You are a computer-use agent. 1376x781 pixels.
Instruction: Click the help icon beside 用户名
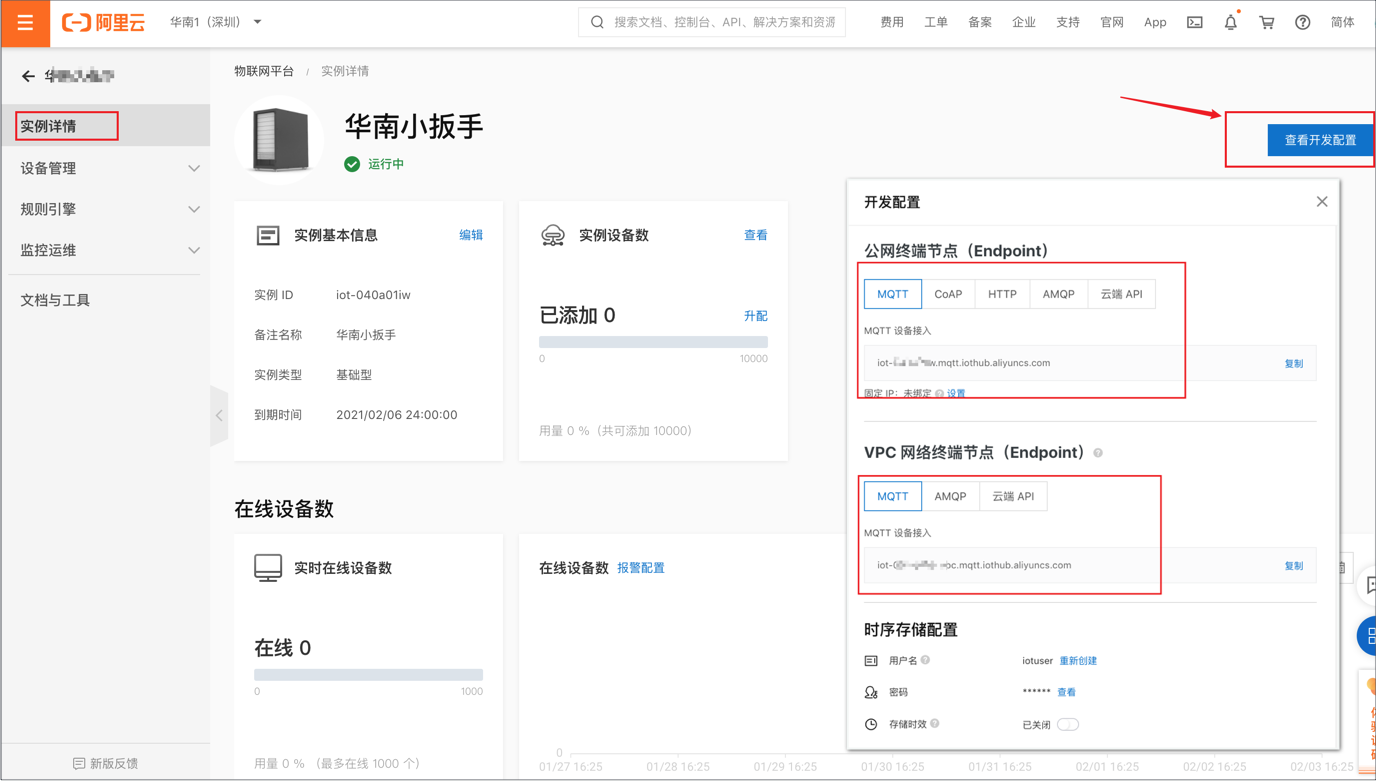pos(925,660)
